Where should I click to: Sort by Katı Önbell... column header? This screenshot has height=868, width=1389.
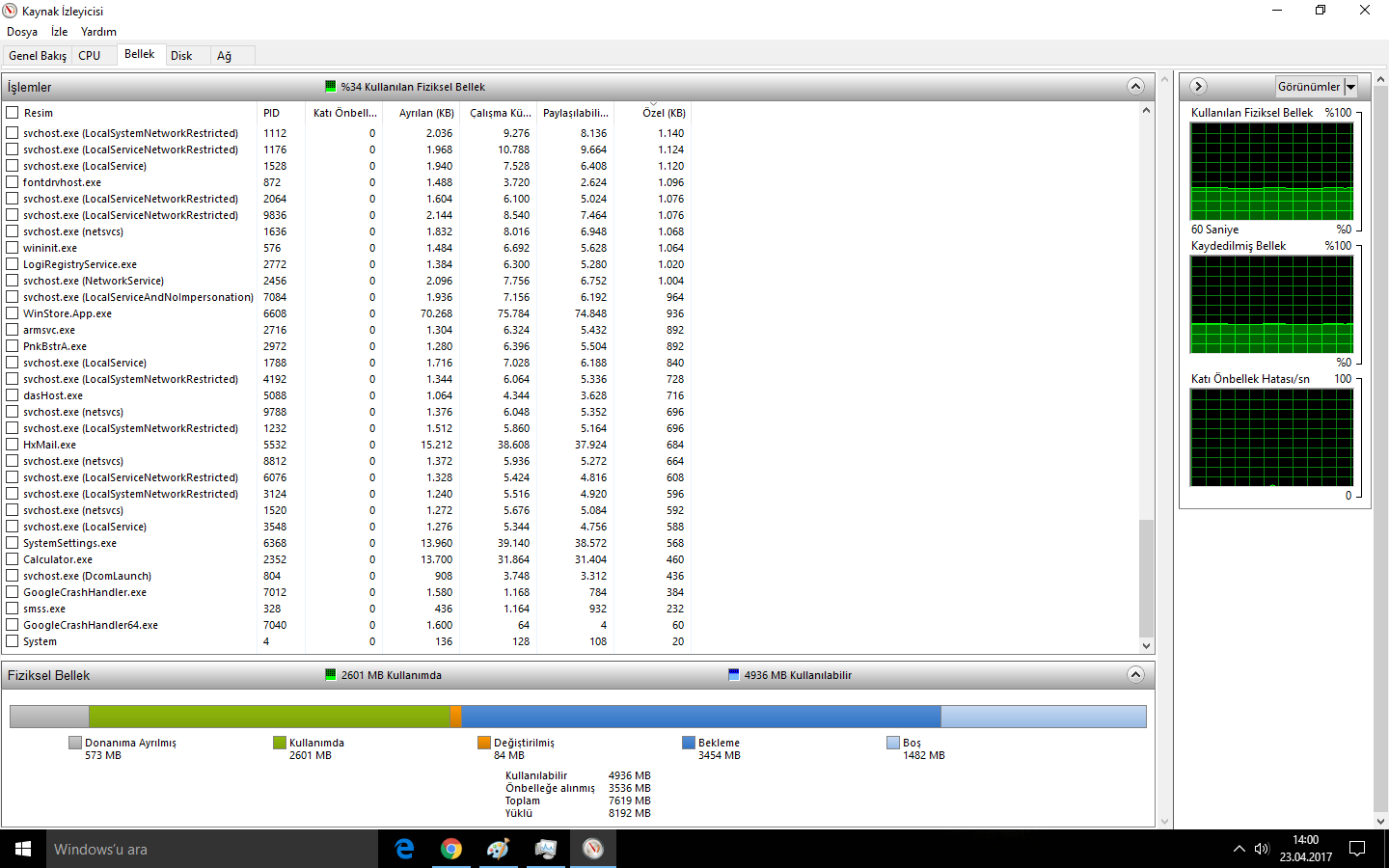point(344,113)
